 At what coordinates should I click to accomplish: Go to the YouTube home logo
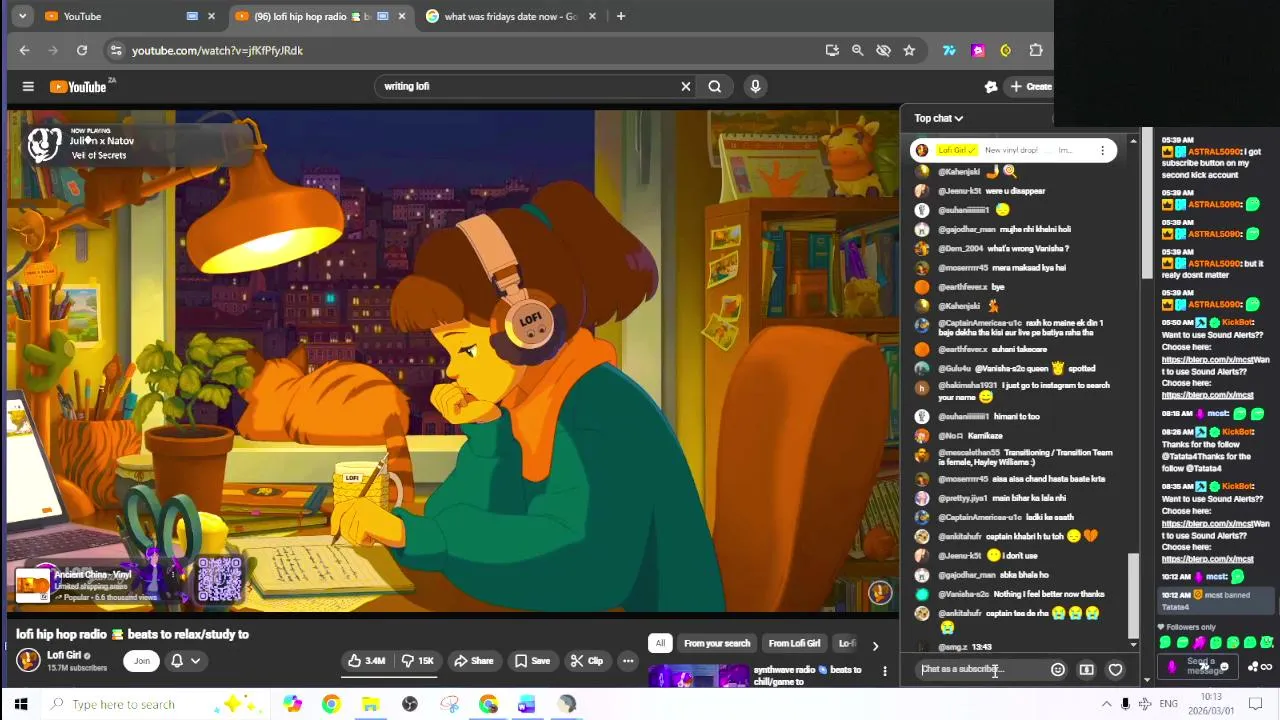78,87
